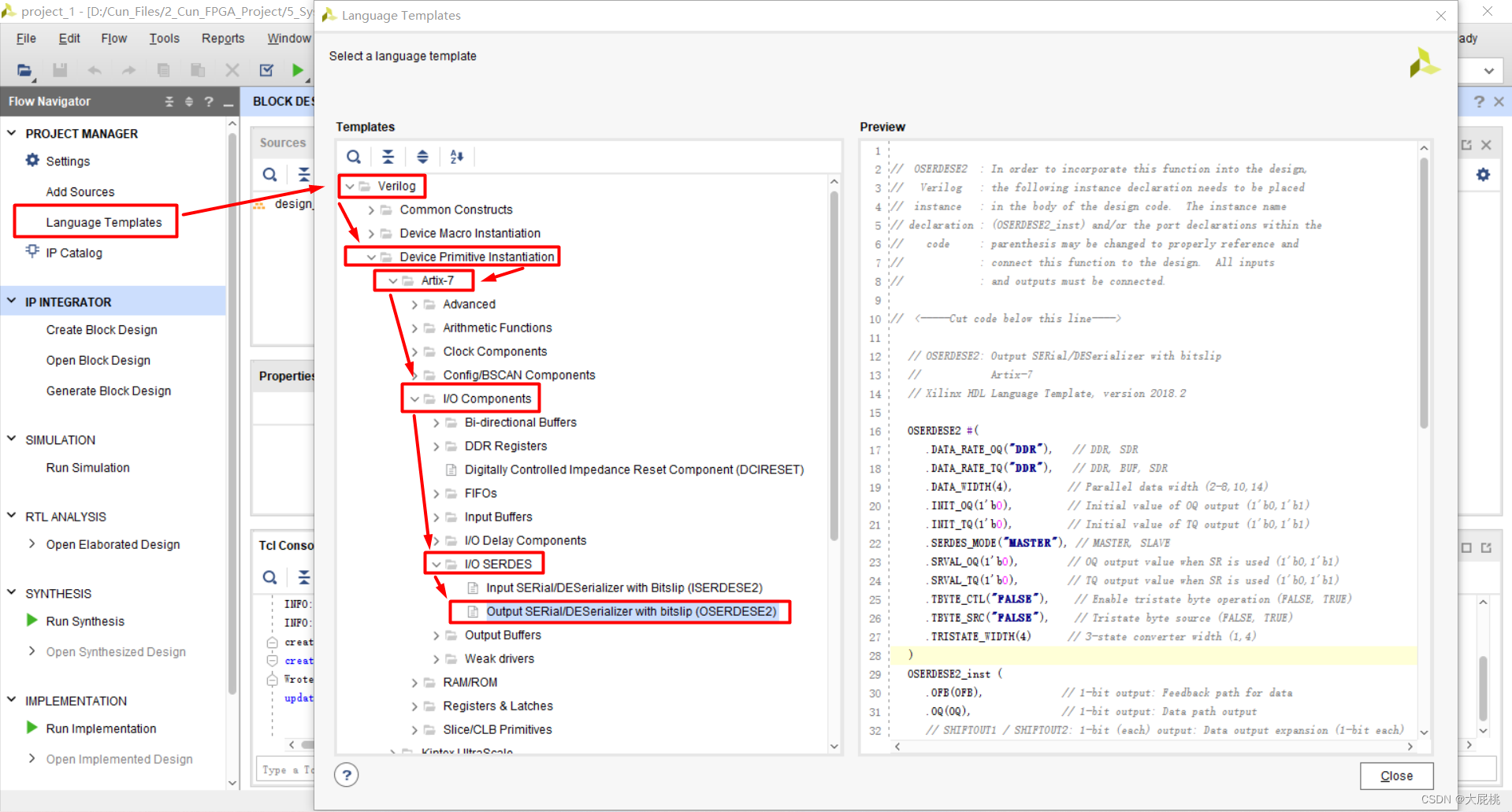Sort templates alphabetically with A-Z icon

[457, 157]
